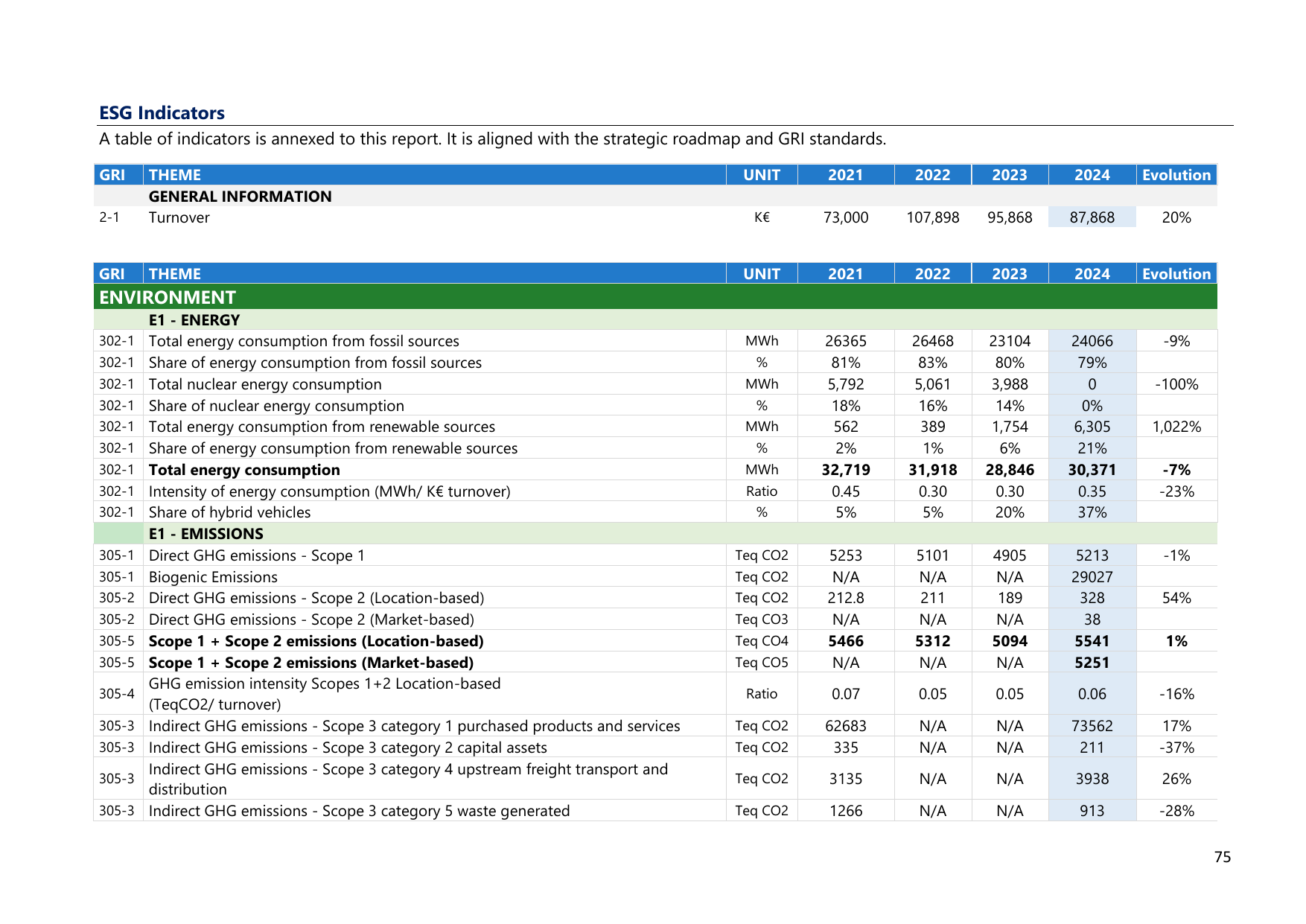The image size is (1306, 924).
Task: Click 'Scope 3 category 5 waste generated' label
Action: pyautogui.click(x=359, y=811)
